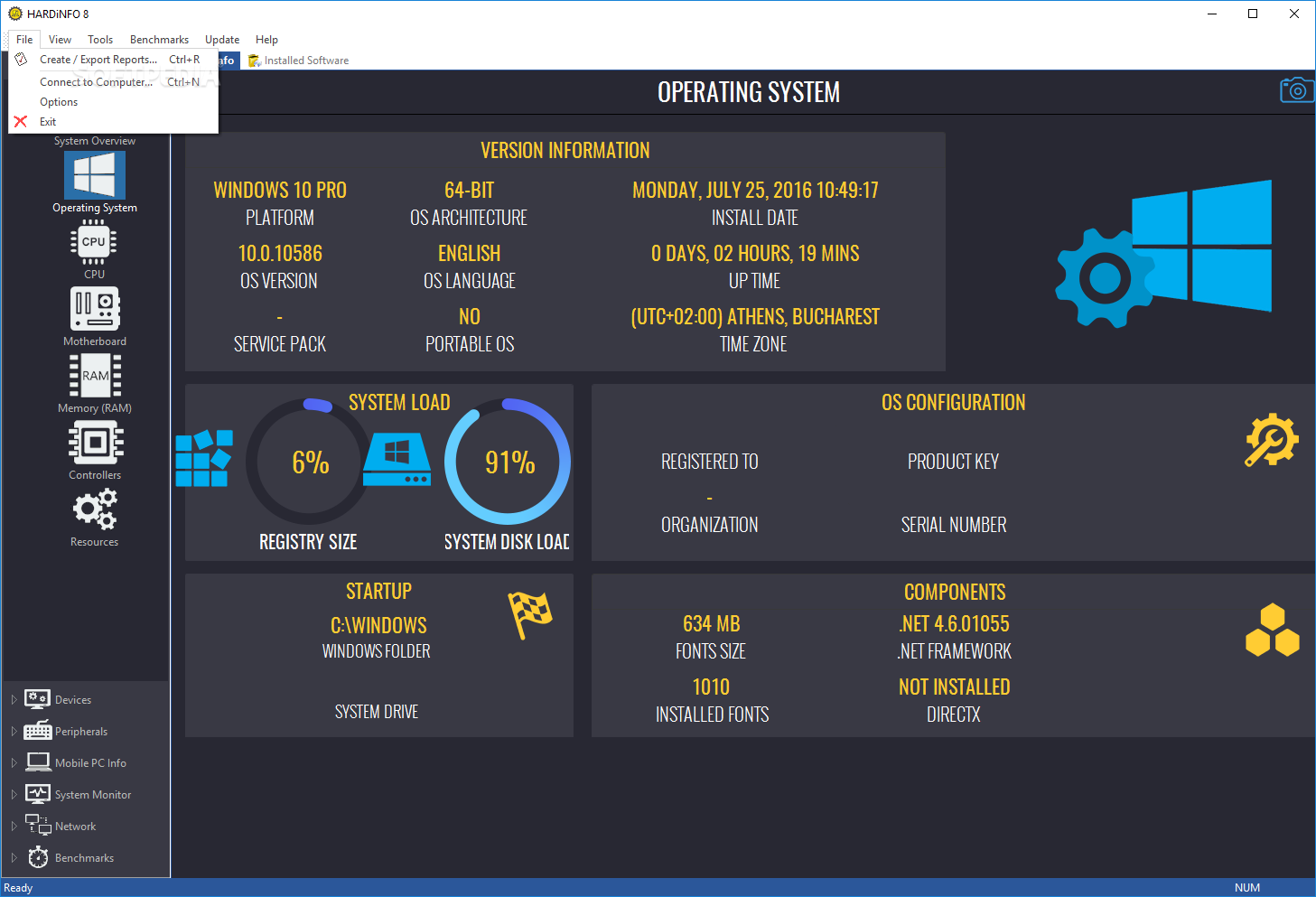This screenshot has width=1316, height=897.
Task: Click the 64-BIT architecture value
Action: [469, 191]
